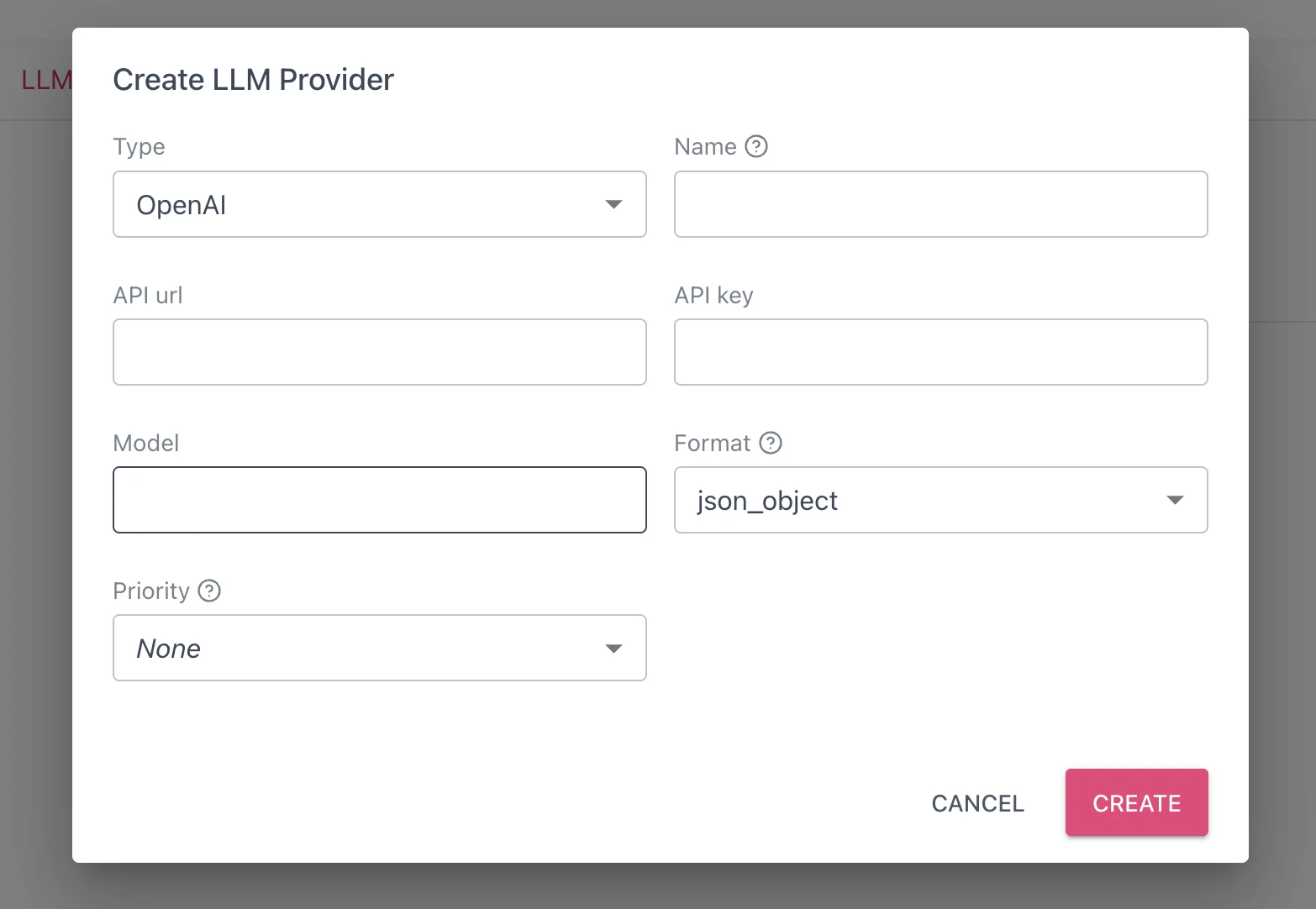The height and width of the screenshot is (909, 1316).
Task: Click the LLM tab behind the dialog
Action: click(x=46, y=81)
